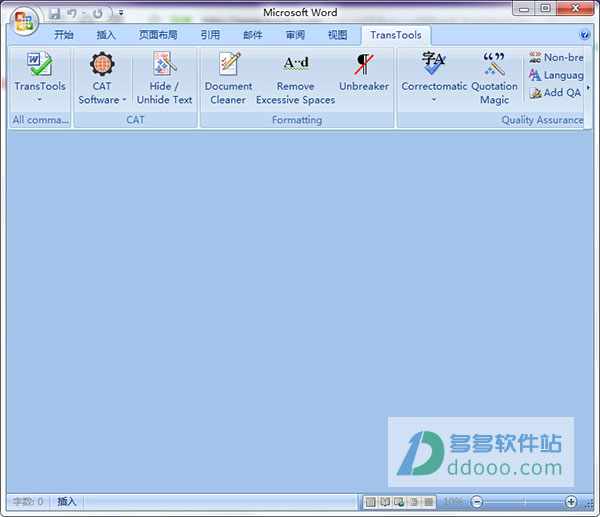Click the CAT Software gear icon
The image size is (600, 517).
(x=102, y=64)
